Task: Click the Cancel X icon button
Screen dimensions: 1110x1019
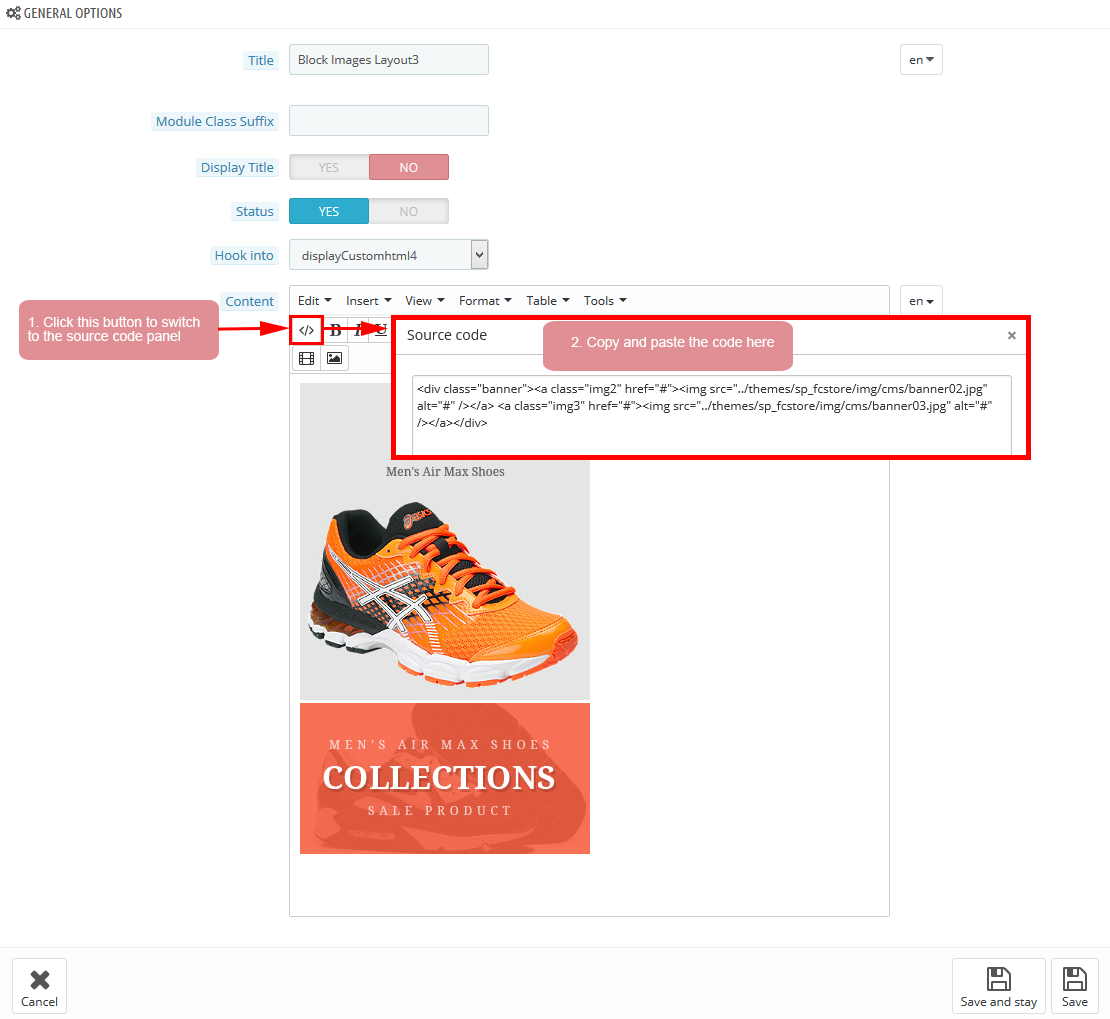Action: coord(40,986)
